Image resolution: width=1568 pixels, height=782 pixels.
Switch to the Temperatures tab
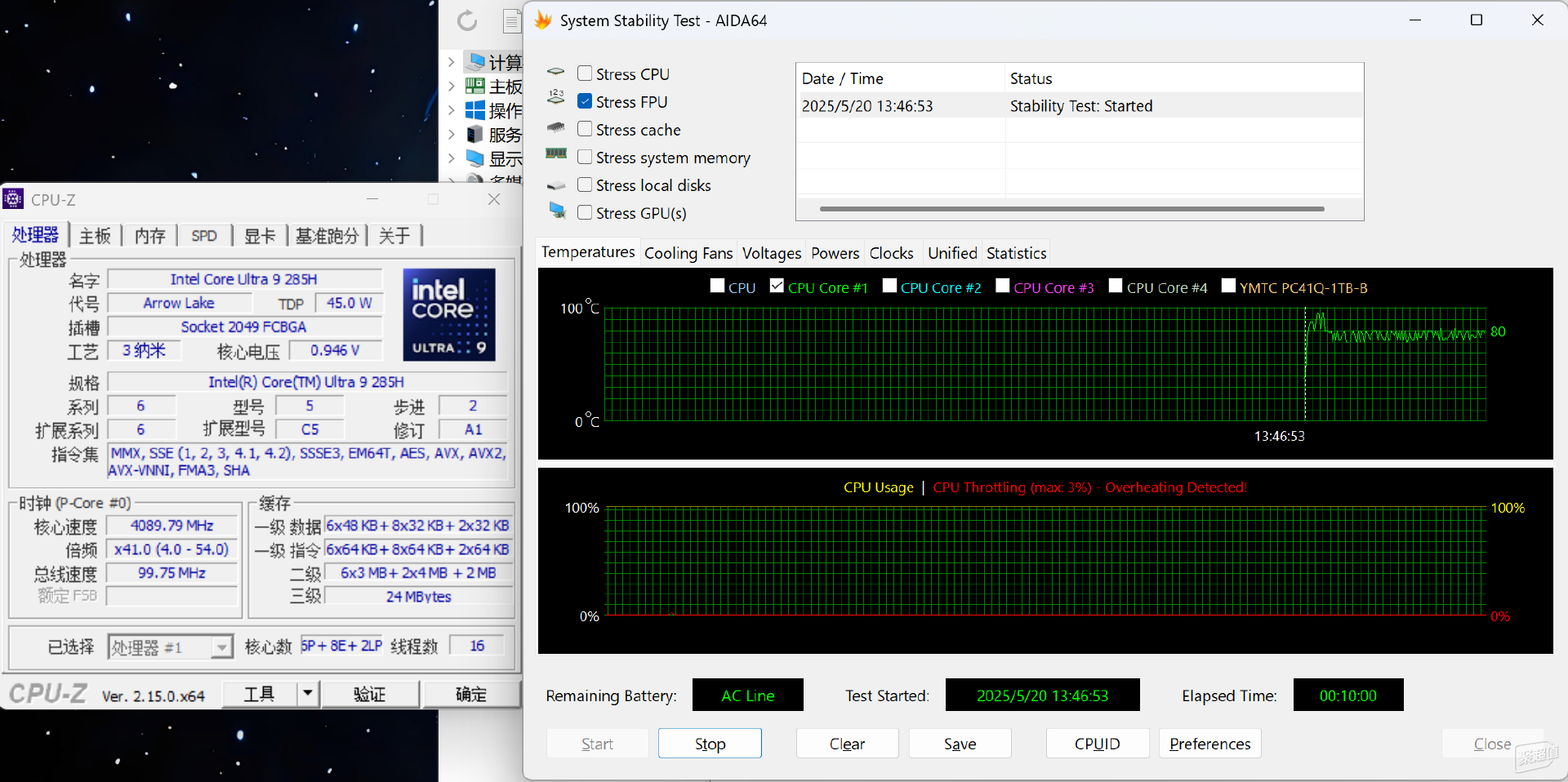pyautogui.click(x=588, y=252)
